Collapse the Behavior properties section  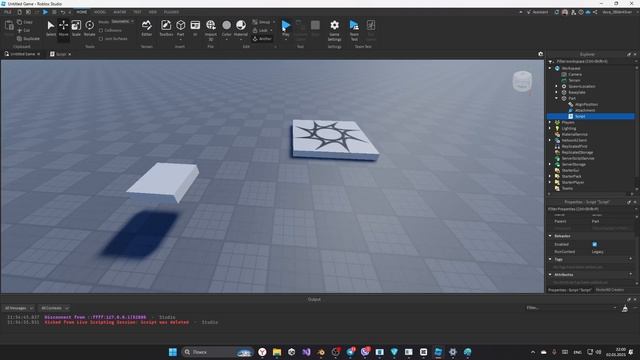click(550, 236)
